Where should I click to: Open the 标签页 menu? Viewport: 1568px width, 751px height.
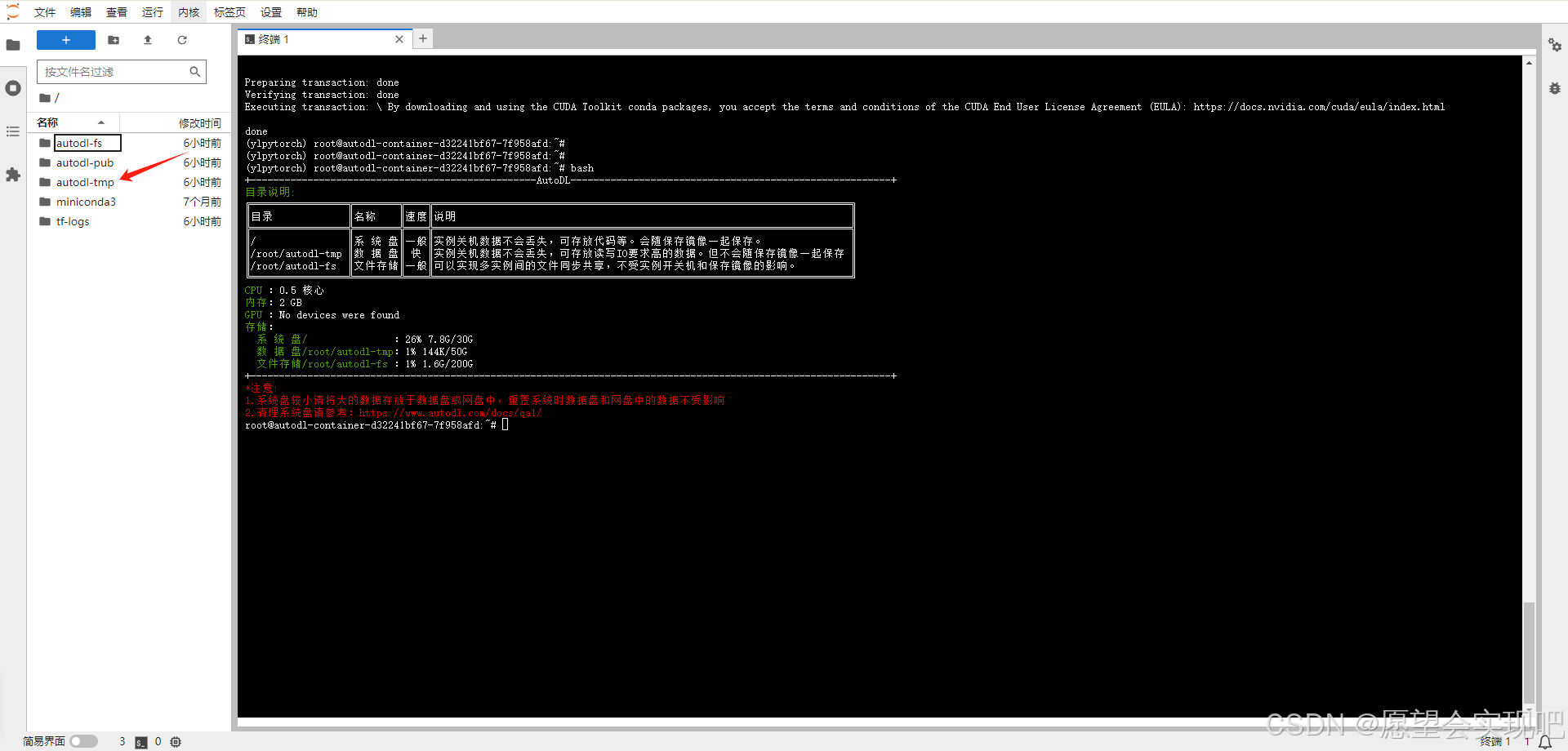tap(229, 12)
